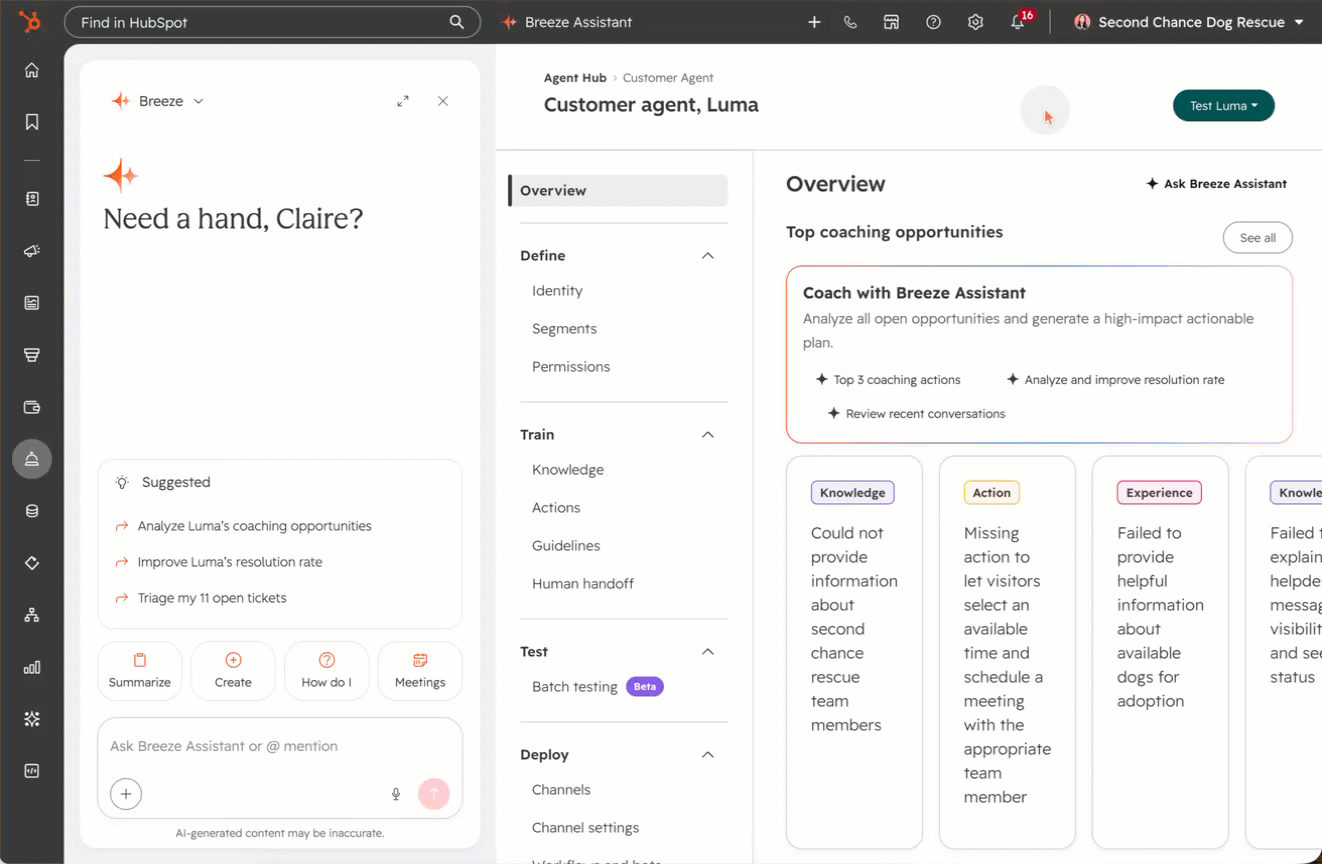Image resolution: width=1322 pixels, height=864 pixels.
Task: Open the phone calling icon in top bar
Action: click(x=850, y=22)
